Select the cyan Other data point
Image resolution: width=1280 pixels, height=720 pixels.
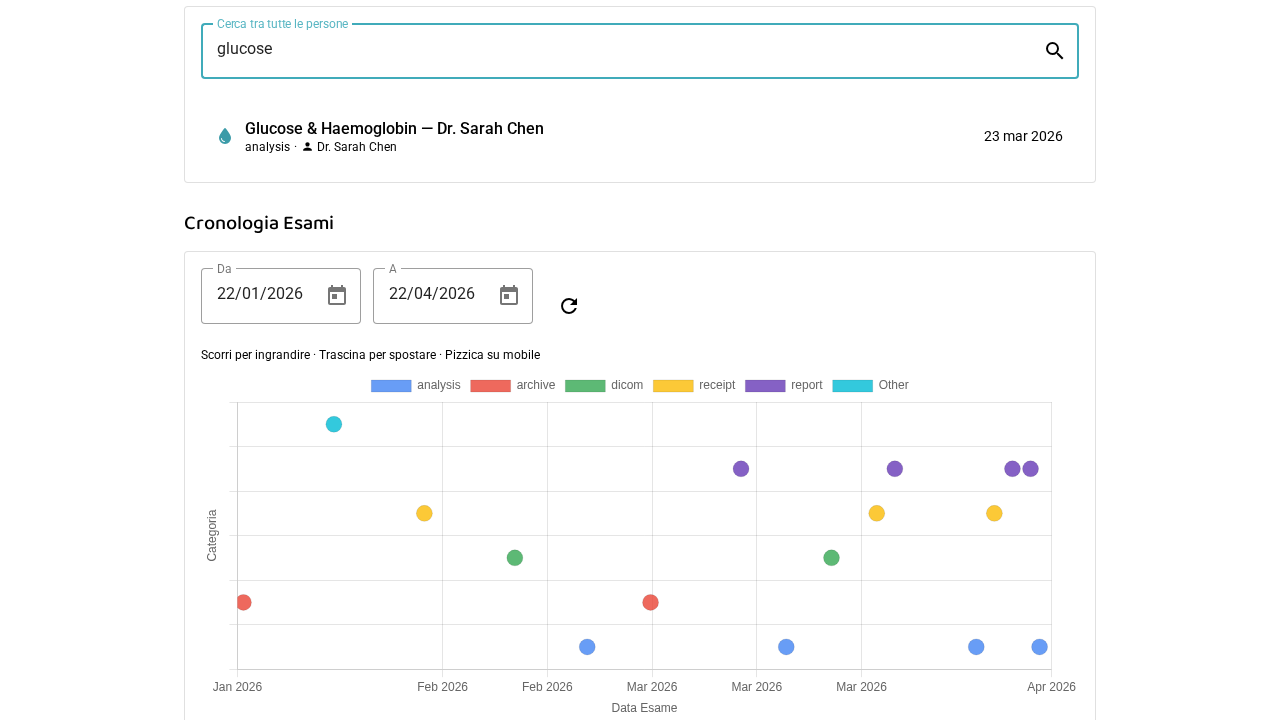click(334, 424)
